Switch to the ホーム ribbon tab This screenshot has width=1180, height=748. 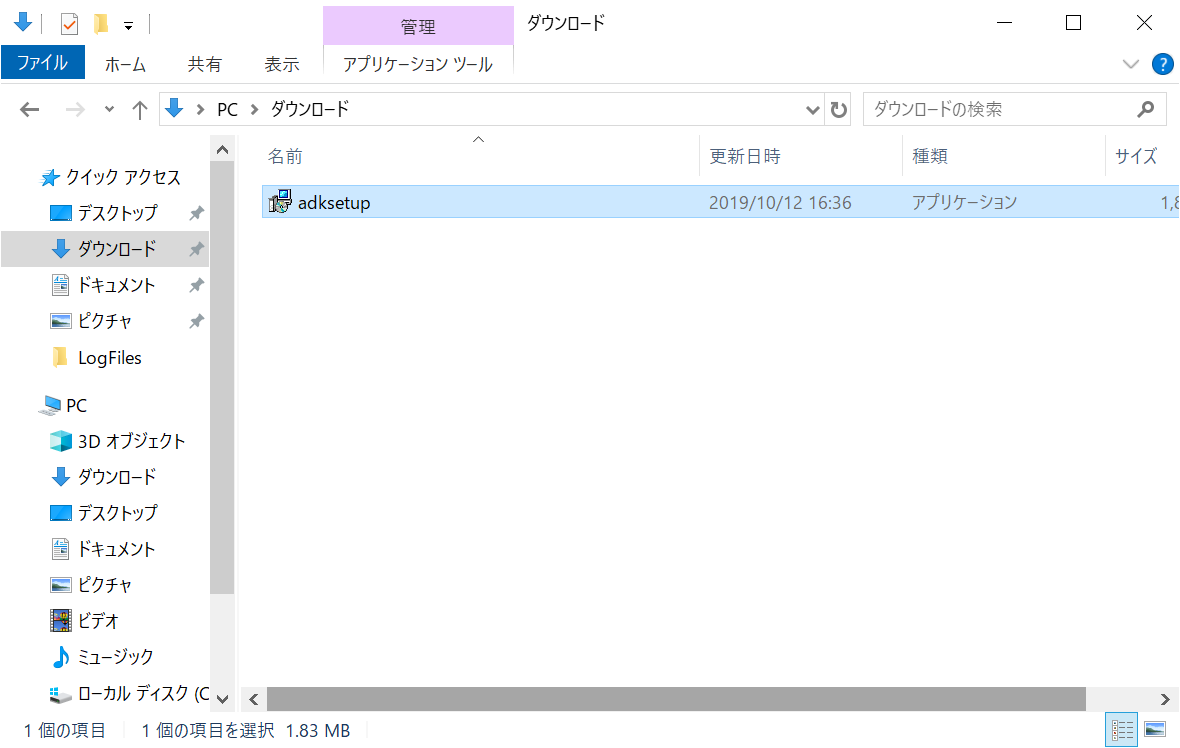click(125, 65)
